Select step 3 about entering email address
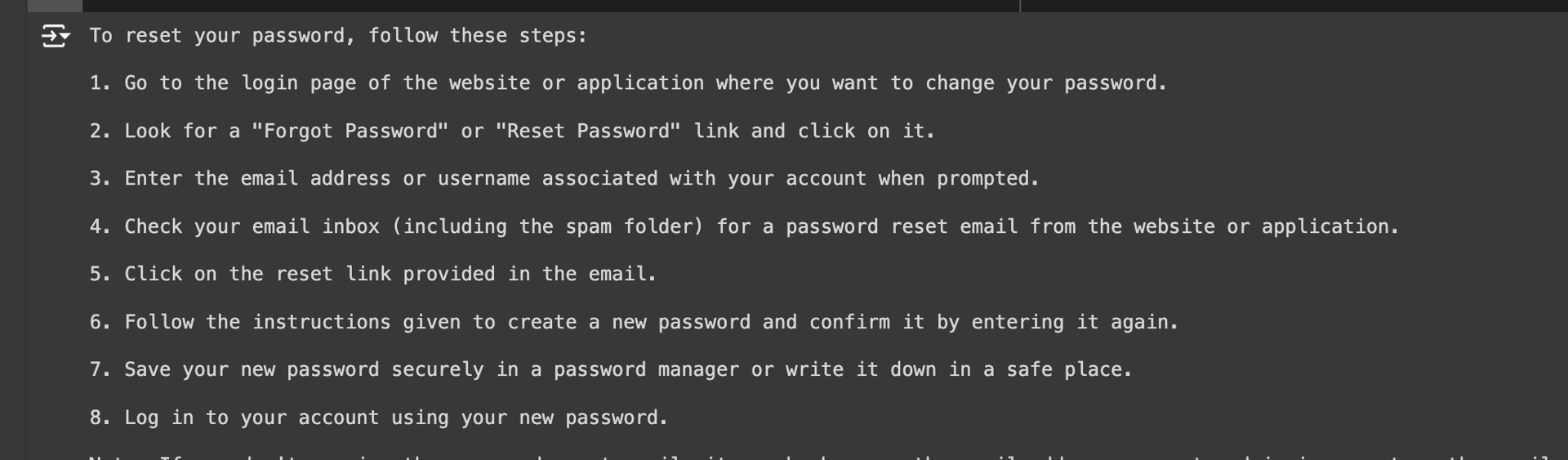Screen dimensions: 1568x460 [564, 179]
